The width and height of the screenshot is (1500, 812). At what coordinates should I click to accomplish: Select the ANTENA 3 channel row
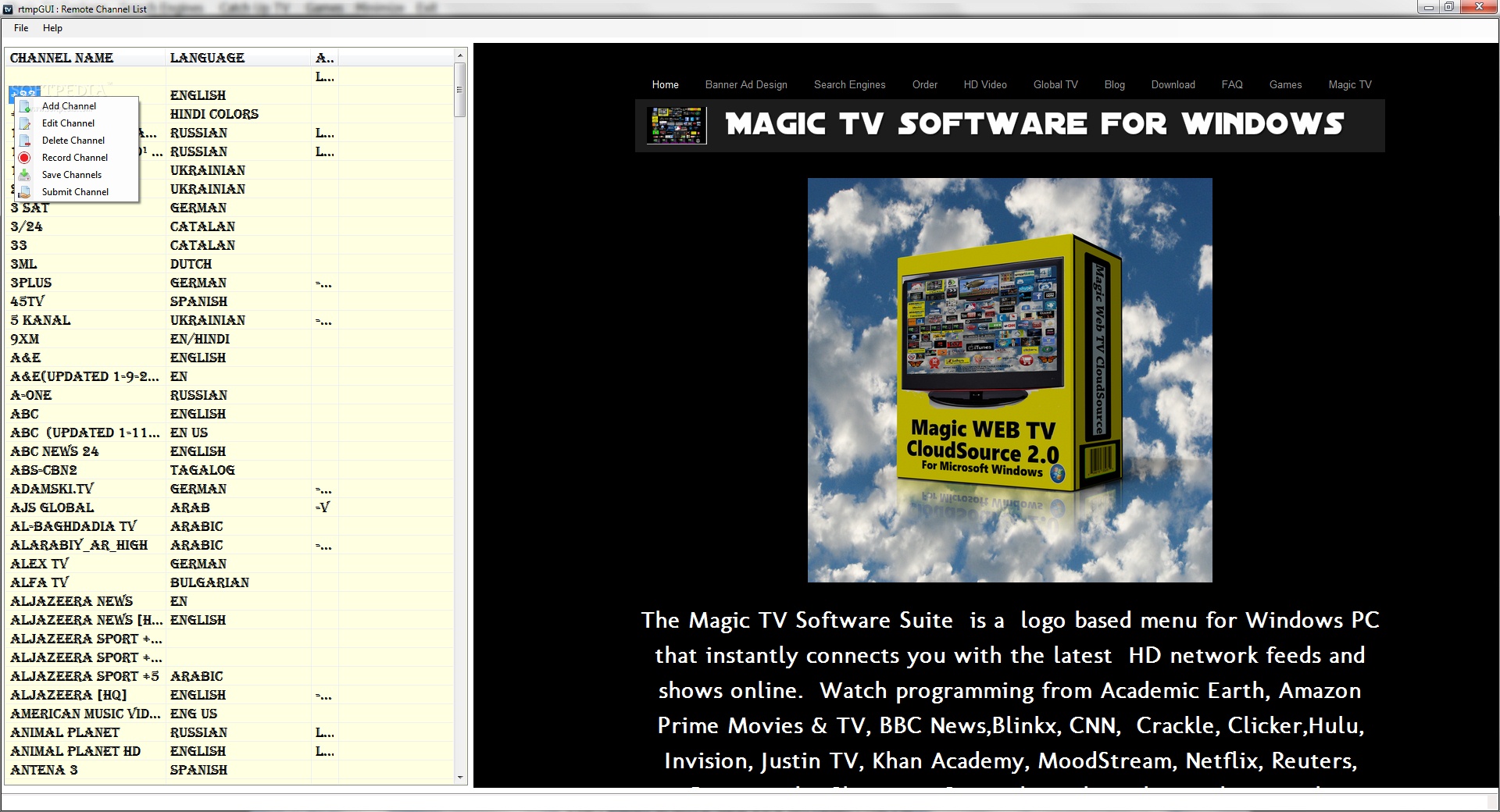coord(230,770)
